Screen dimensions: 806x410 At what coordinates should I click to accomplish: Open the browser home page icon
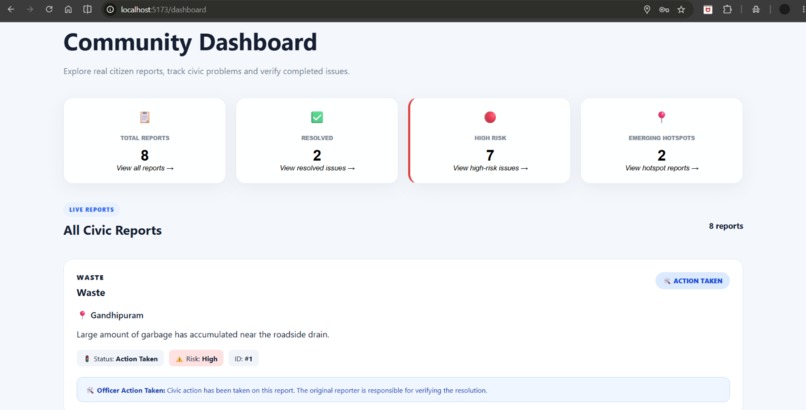pyautogui.click(x=68, y=9)
